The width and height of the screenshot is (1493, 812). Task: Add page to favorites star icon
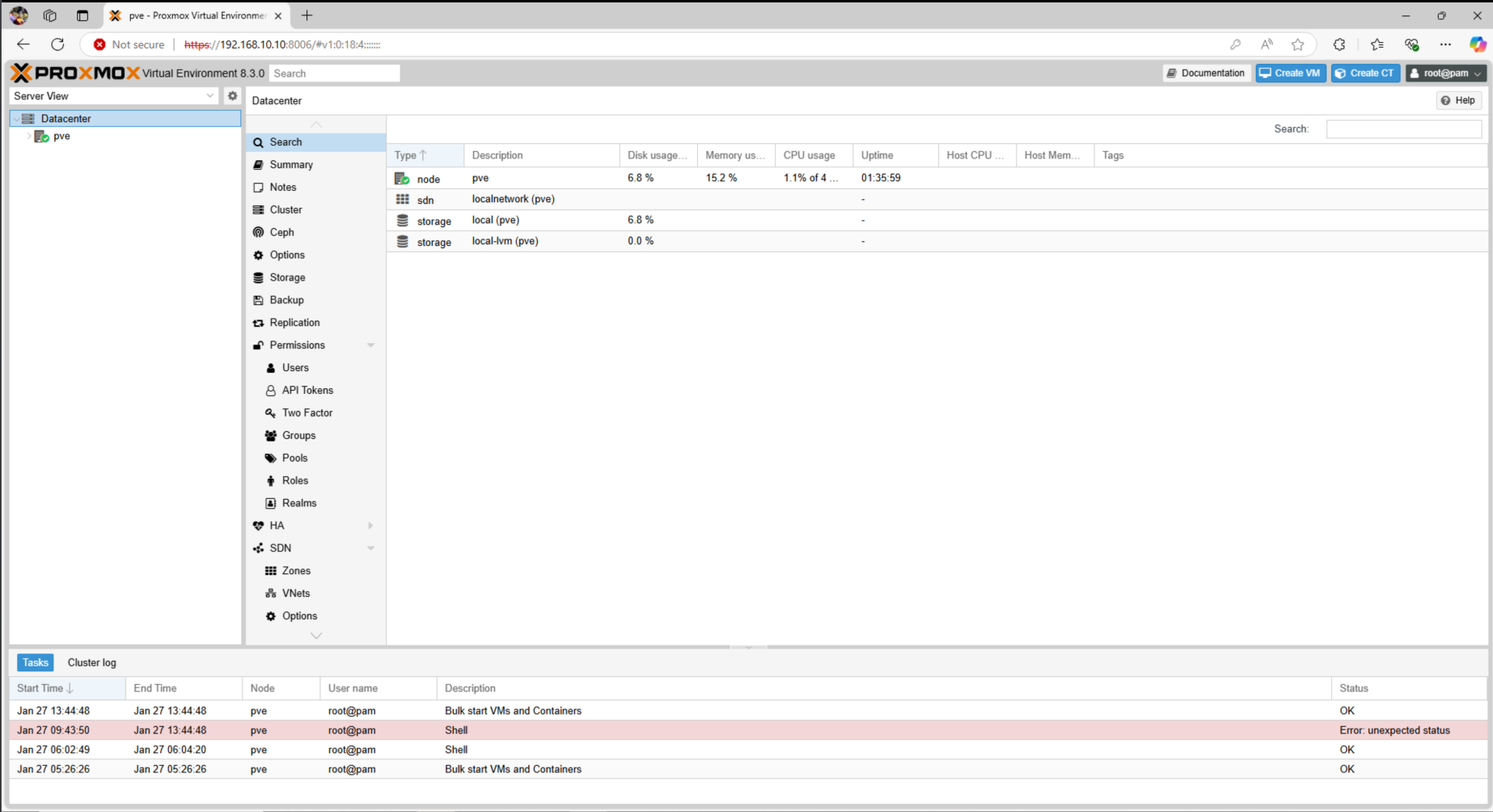click(1298, 44)
